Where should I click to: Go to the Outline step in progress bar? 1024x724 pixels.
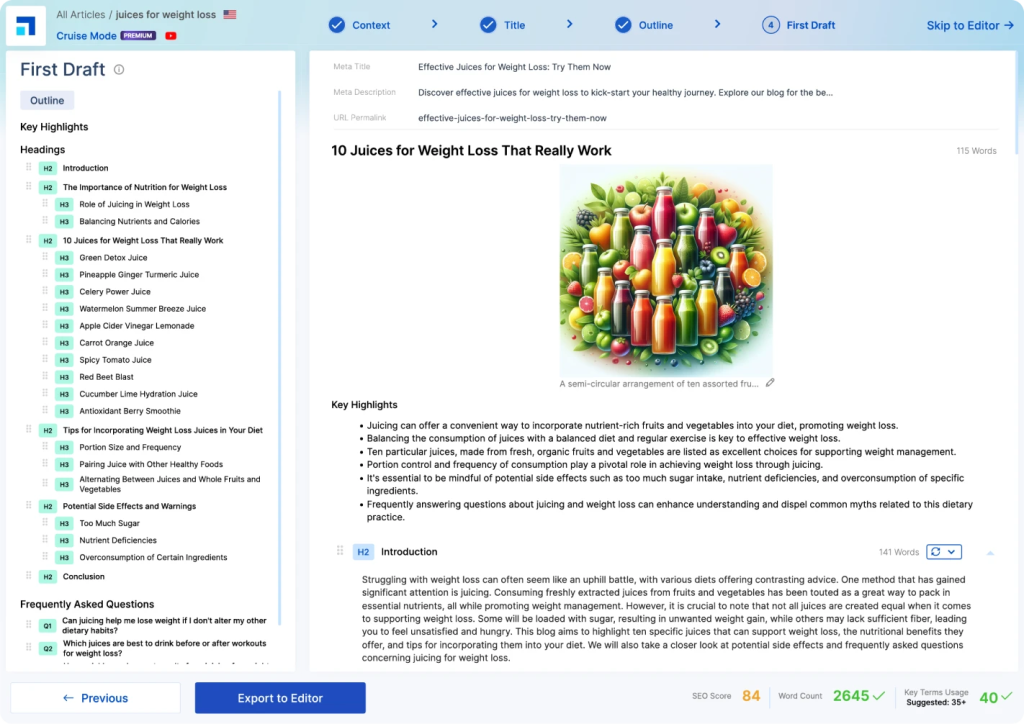click(655, 25)
